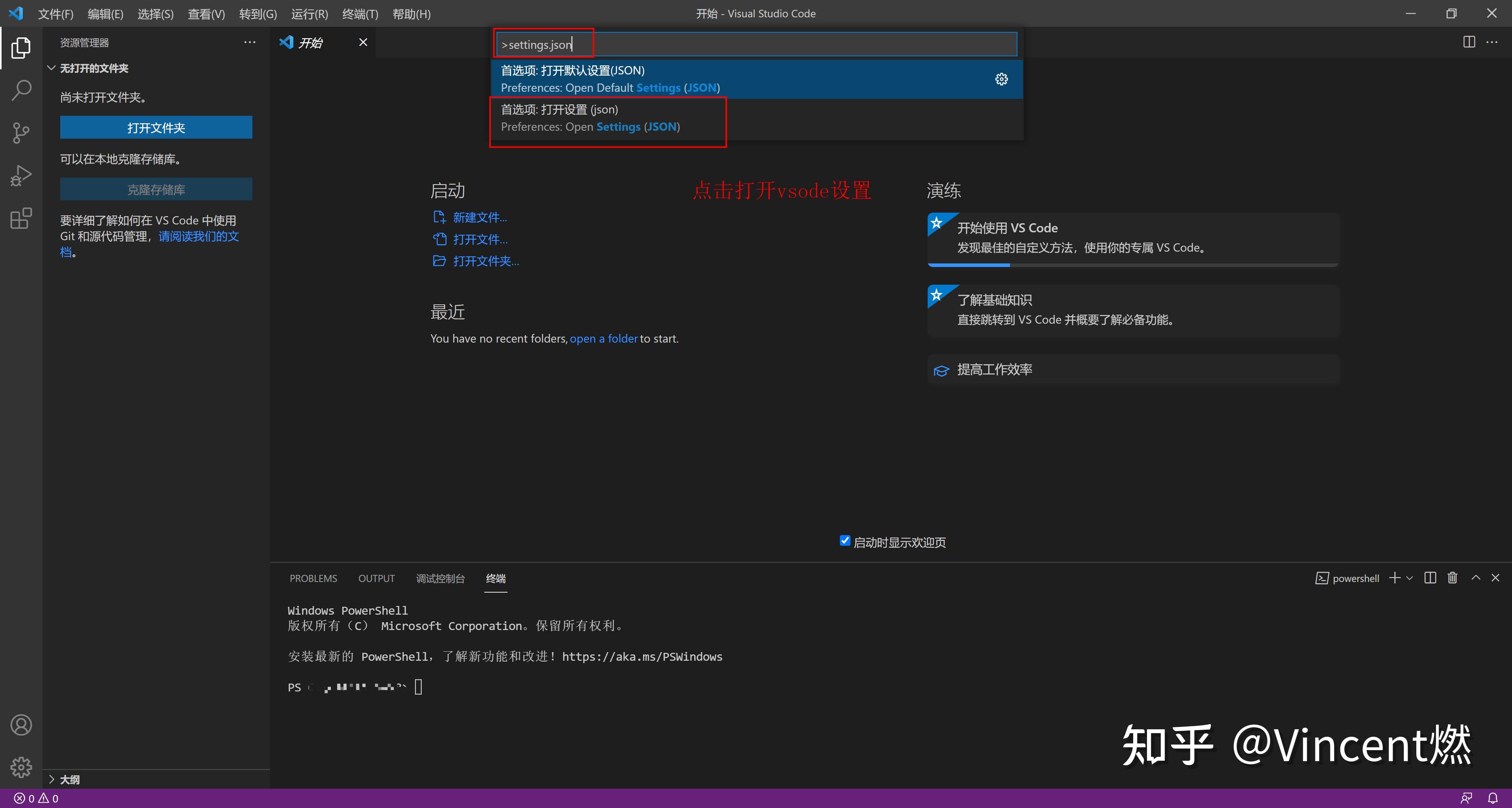Open the 终端(T) menu
This screenshot has width=1512, height=808.
click(360, 13)
